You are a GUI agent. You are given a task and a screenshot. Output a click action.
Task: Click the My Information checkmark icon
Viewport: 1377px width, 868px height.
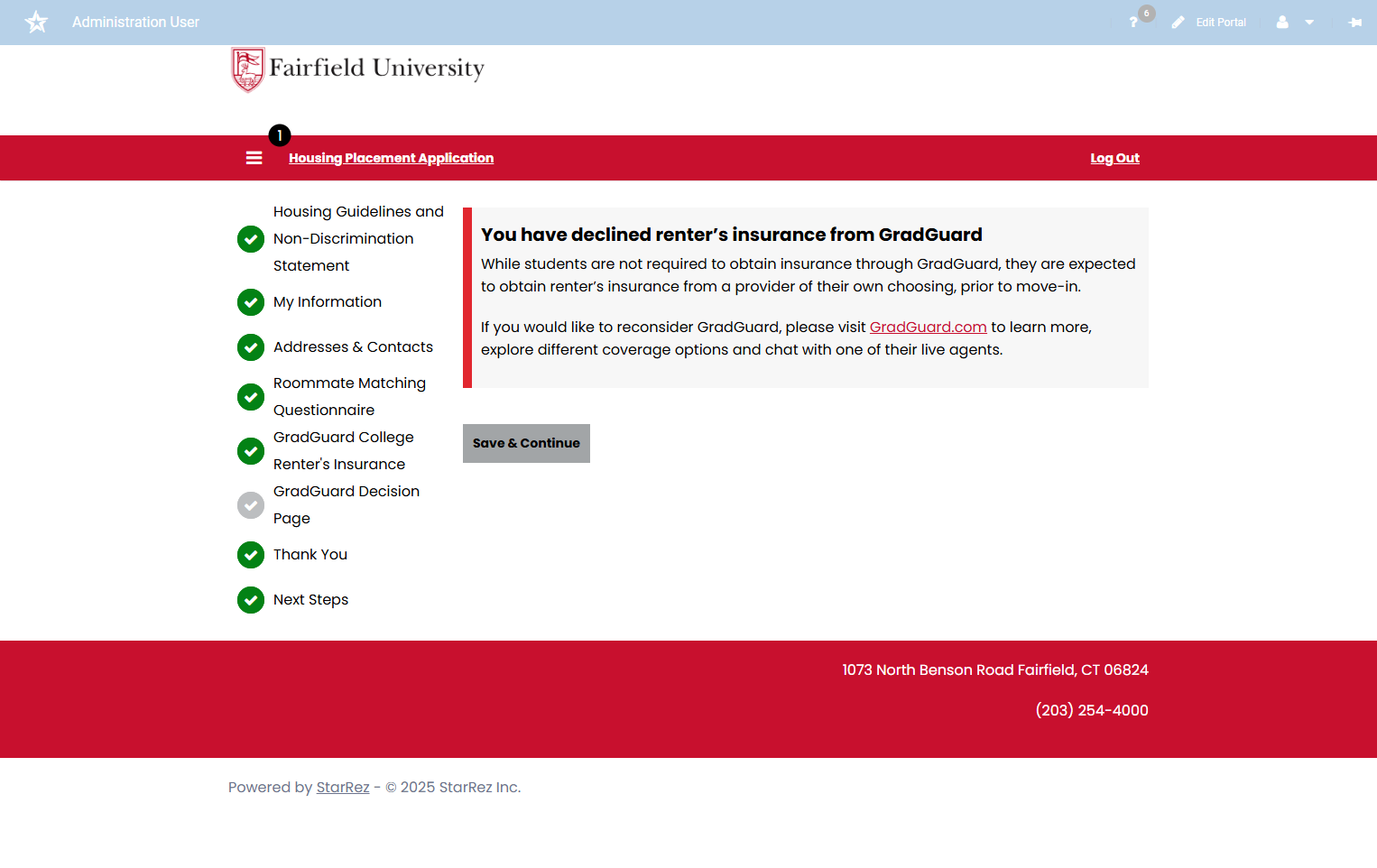click(x=251, y=302)
